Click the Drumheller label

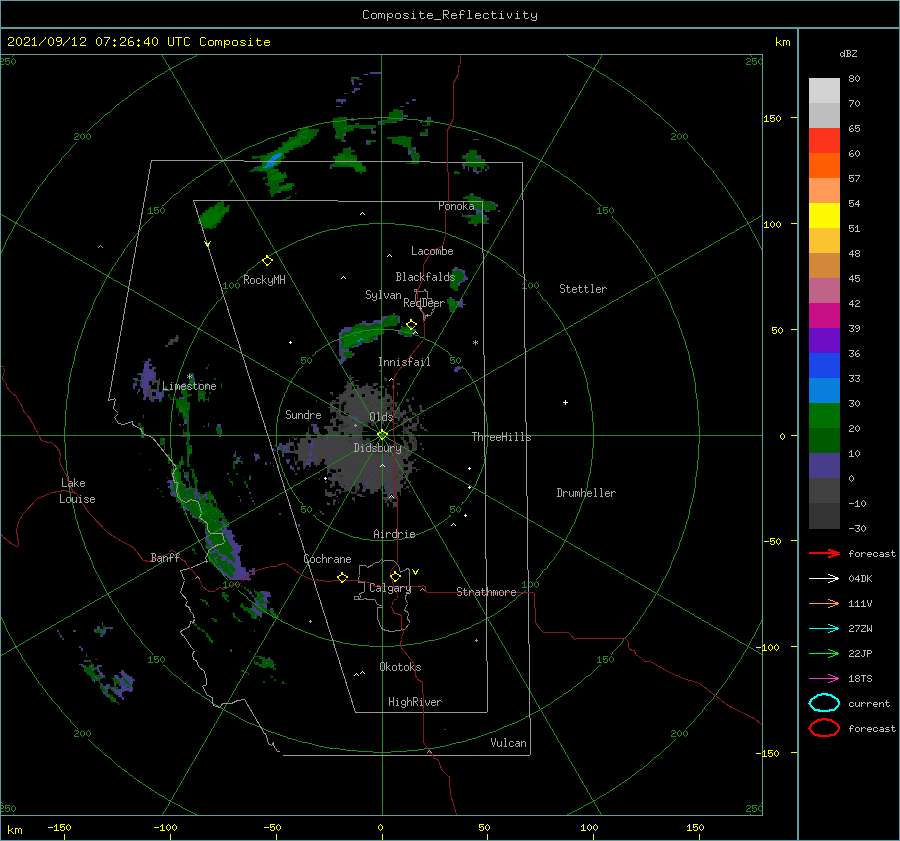[586, 493]
